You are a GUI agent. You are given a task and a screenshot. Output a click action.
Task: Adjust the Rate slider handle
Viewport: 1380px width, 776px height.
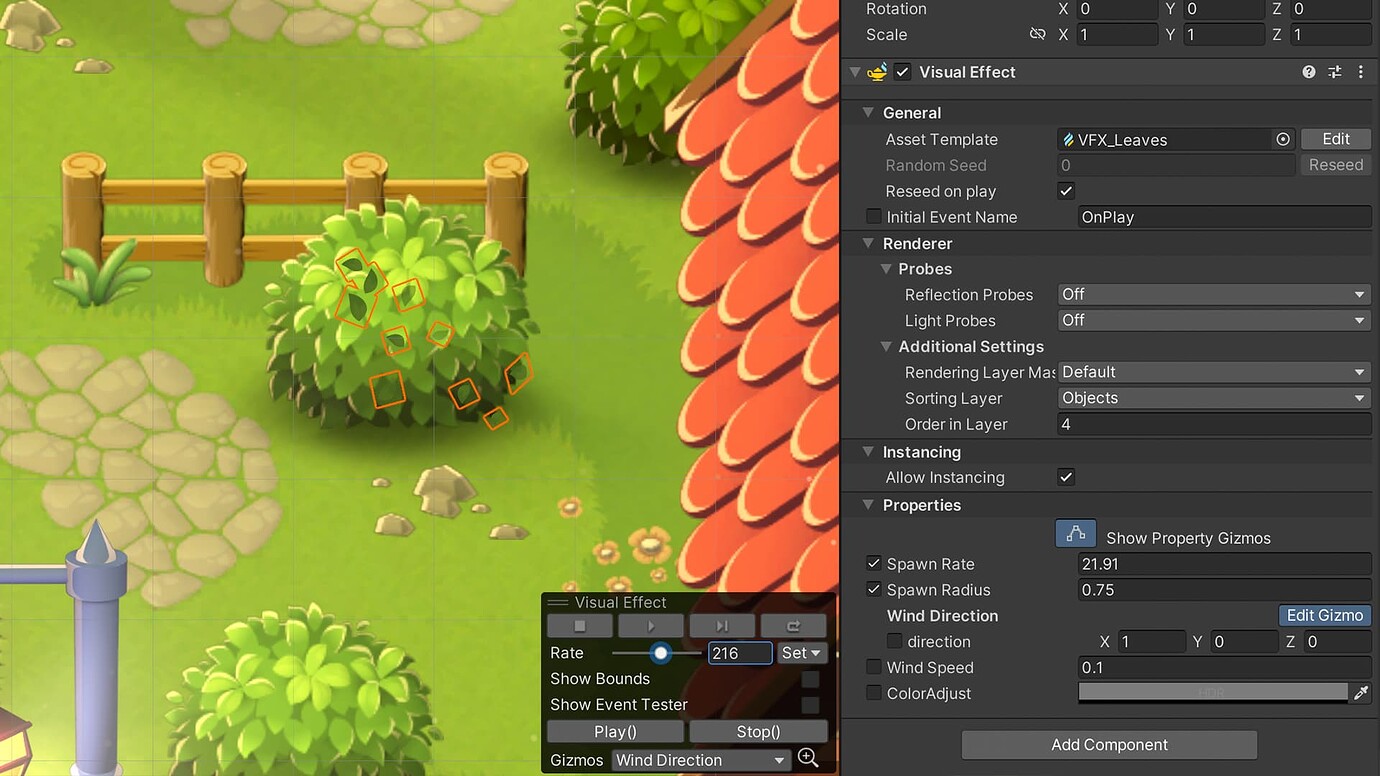[659, 653]
